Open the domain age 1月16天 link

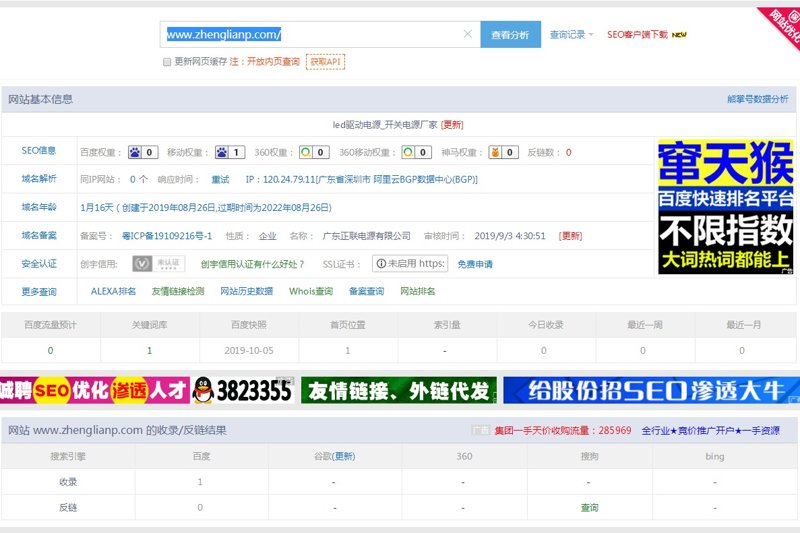pos(206,208)
